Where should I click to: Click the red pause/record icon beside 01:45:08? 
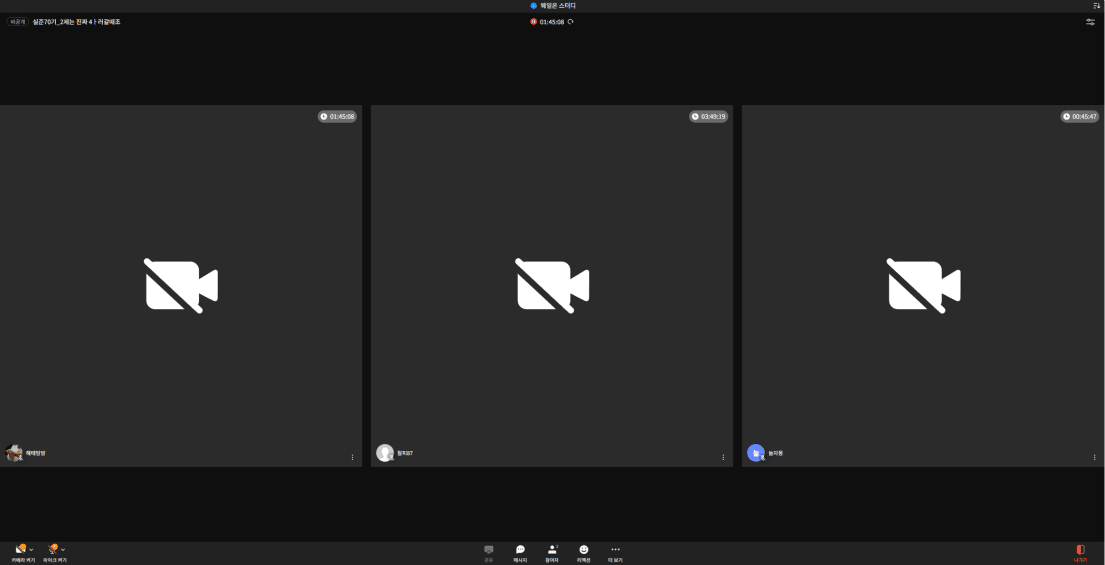click(533, 22)
